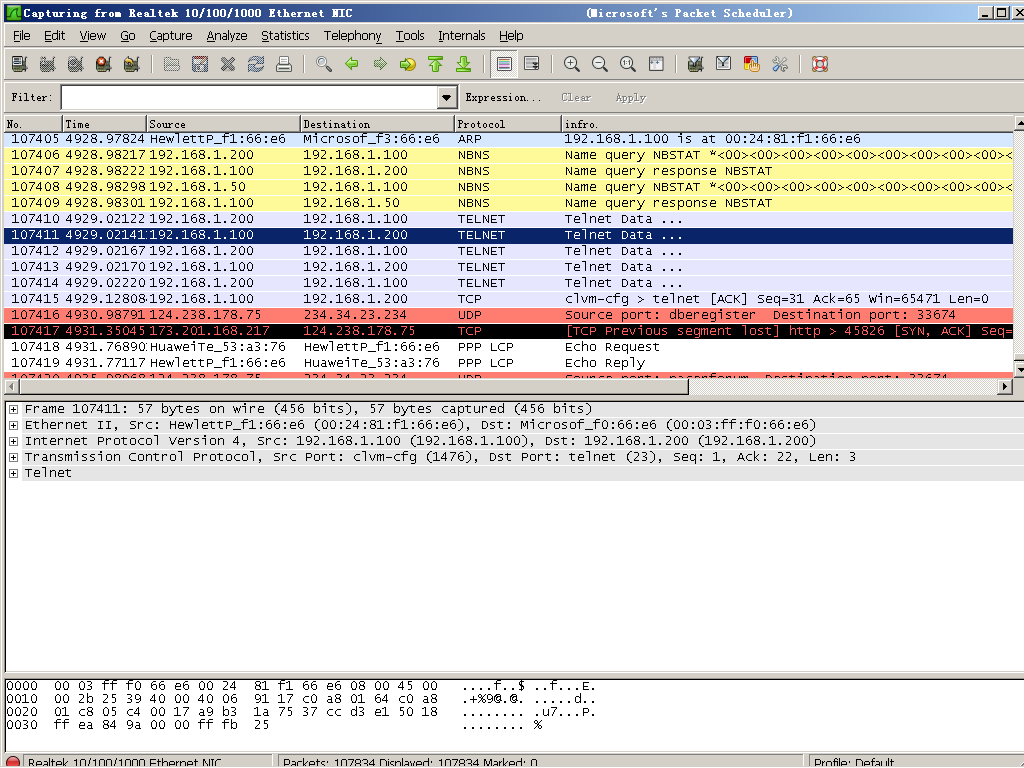Screen dimensions: 1024x768
Task: Find a packet magnifier icon
Action: click(324, 64)
